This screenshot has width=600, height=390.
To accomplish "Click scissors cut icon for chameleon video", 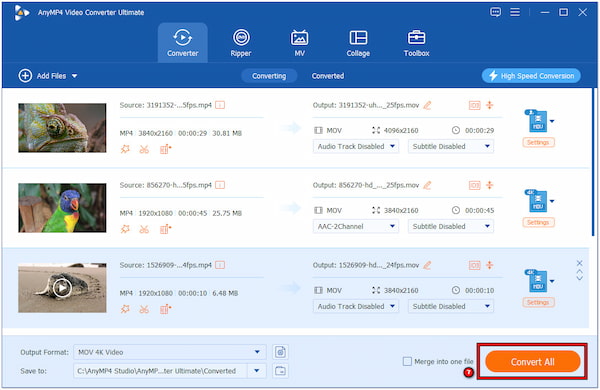I will point(144,149).
